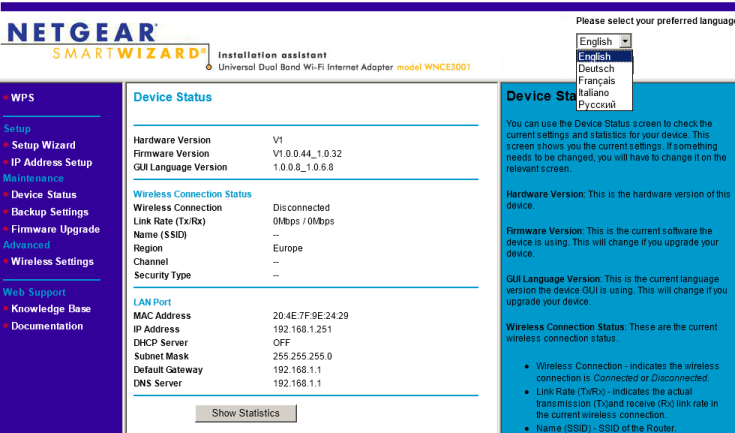
Task: Click the MAC address 20:4E:7F:9E:24:29
Action: (310, 316)
